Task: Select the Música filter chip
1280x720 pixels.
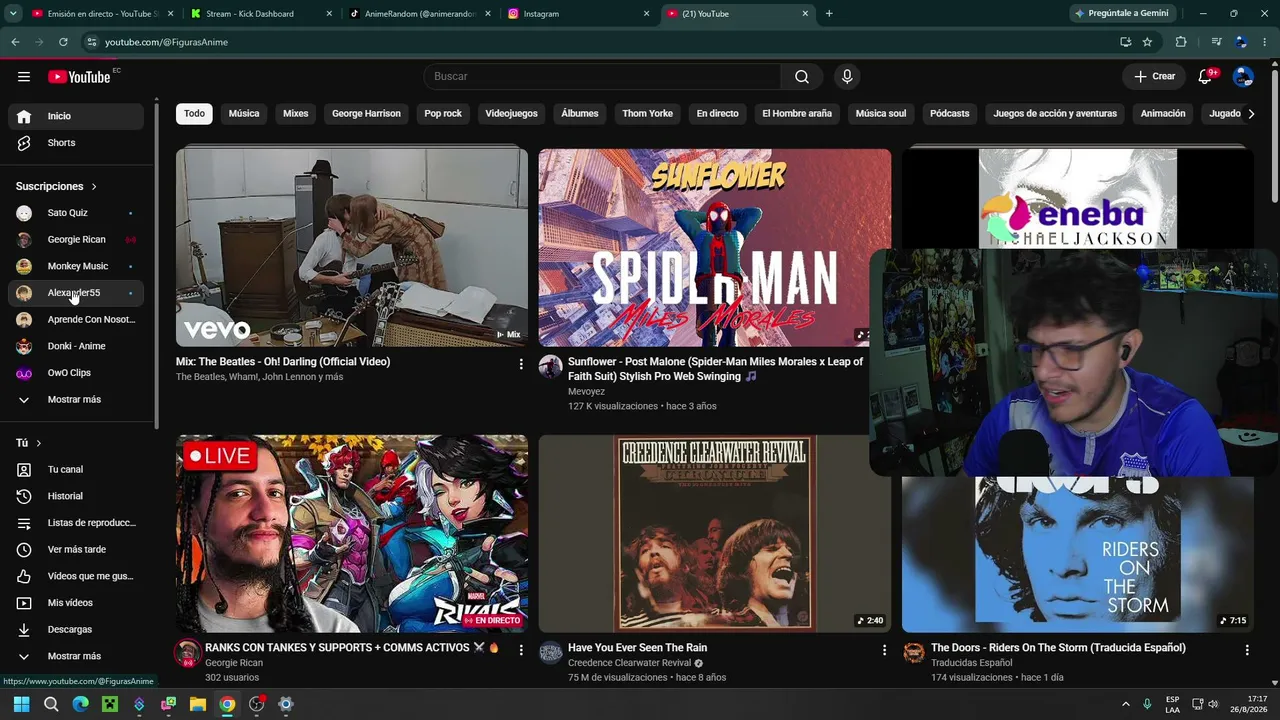Action: 244,114
